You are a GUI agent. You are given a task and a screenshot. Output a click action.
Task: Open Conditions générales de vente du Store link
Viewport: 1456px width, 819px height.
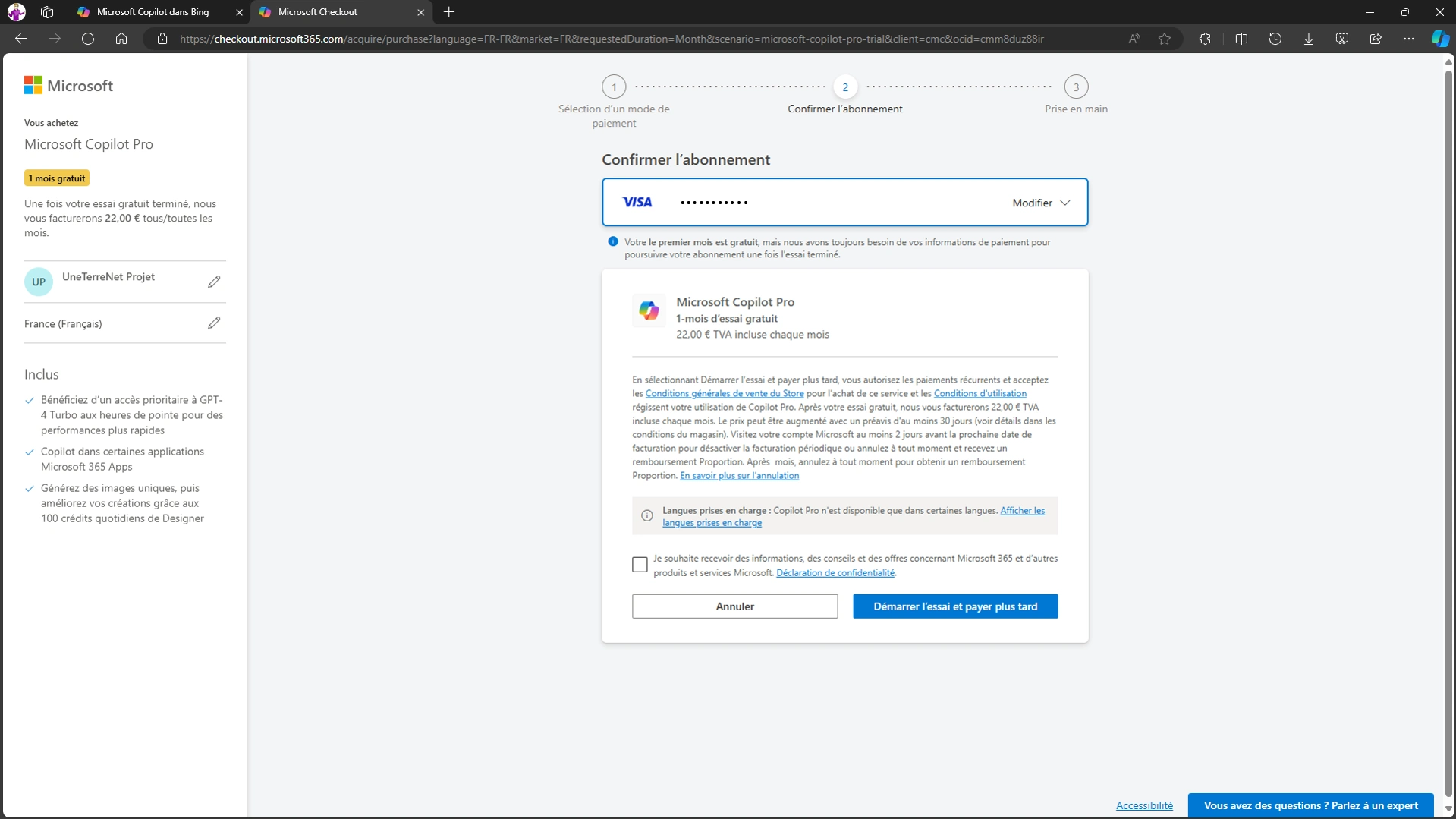[724, 393]
